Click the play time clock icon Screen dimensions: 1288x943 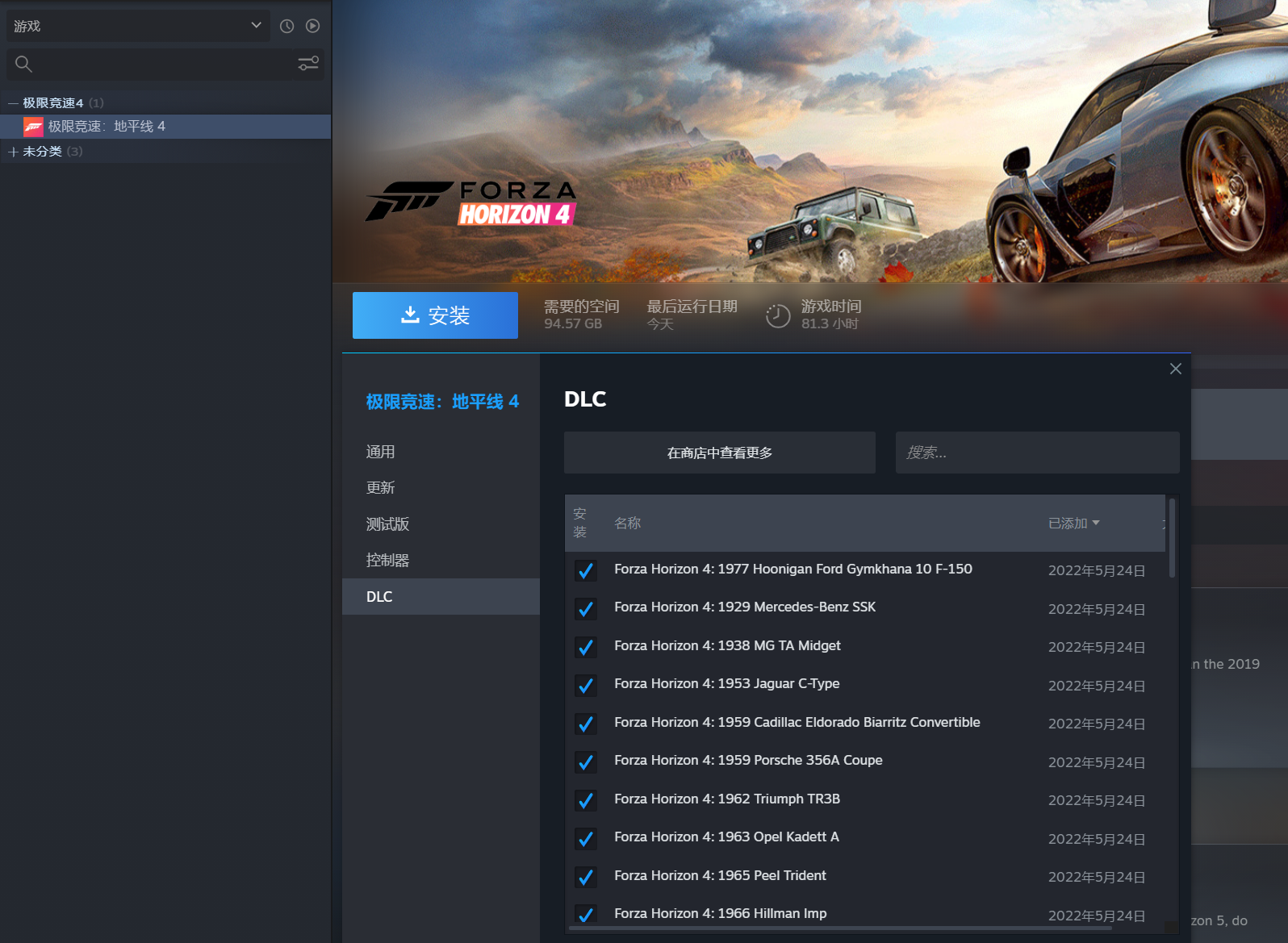coord(777,315)
